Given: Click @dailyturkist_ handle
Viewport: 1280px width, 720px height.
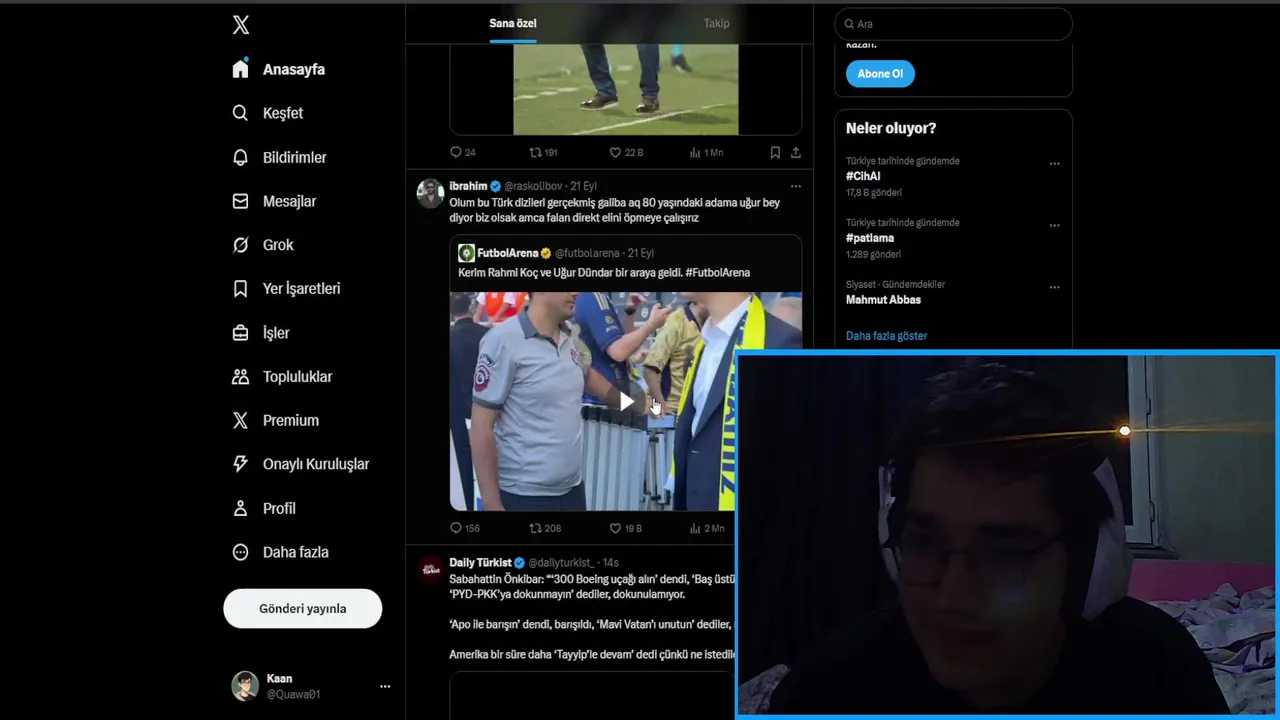Looking at the screenshot, I should (561, 563).
